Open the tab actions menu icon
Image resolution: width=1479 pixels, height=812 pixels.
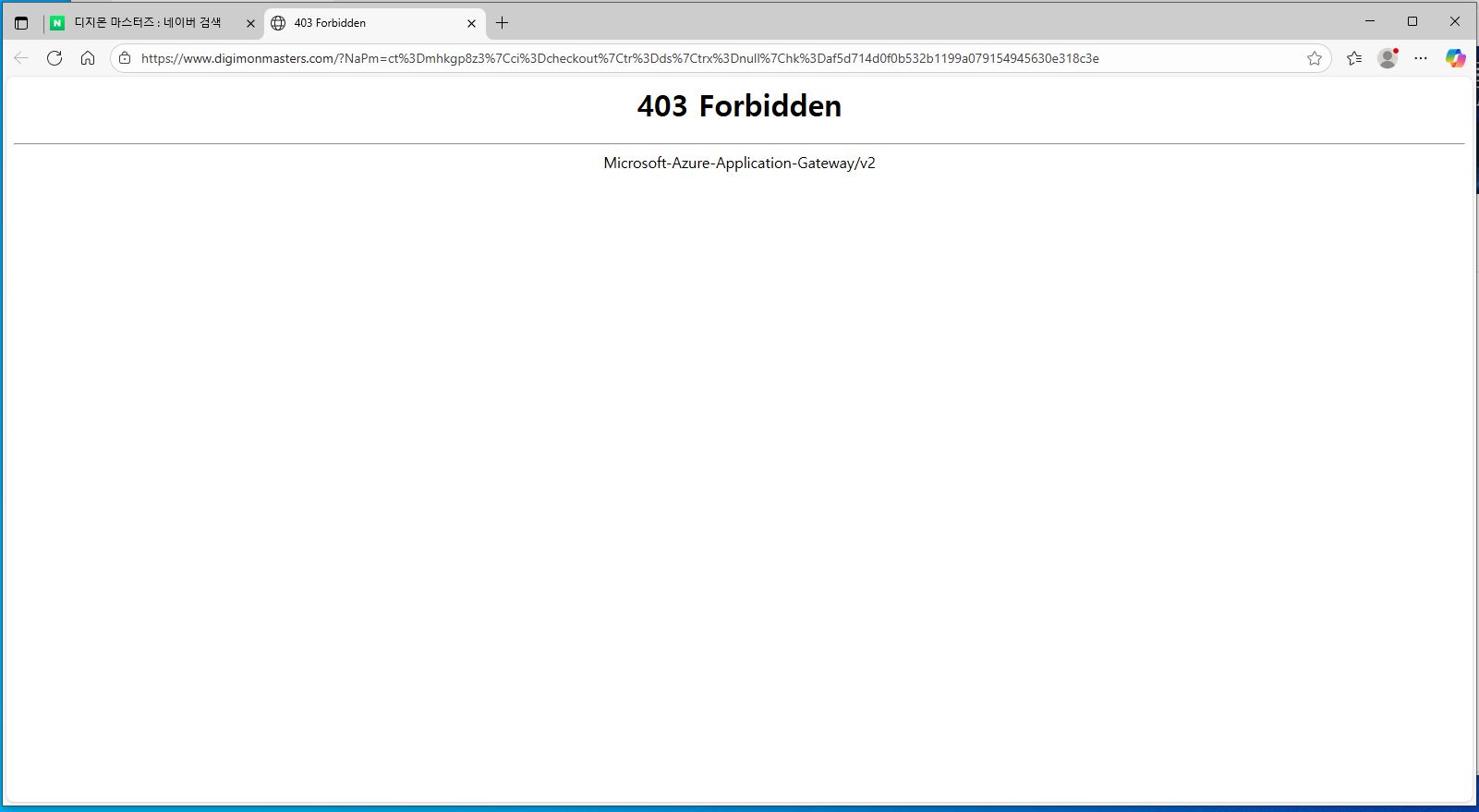[x=21, y=23]
